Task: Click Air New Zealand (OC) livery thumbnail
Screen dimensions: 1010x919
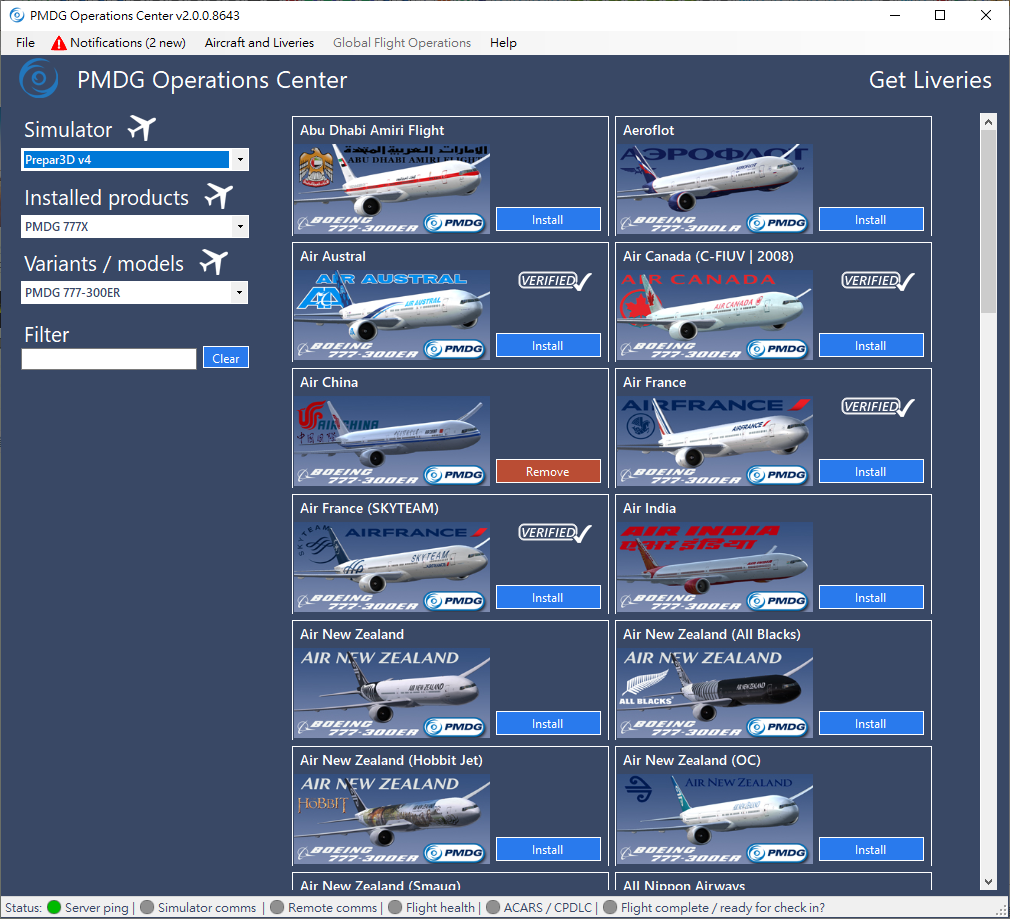Action: click(715, 819)
